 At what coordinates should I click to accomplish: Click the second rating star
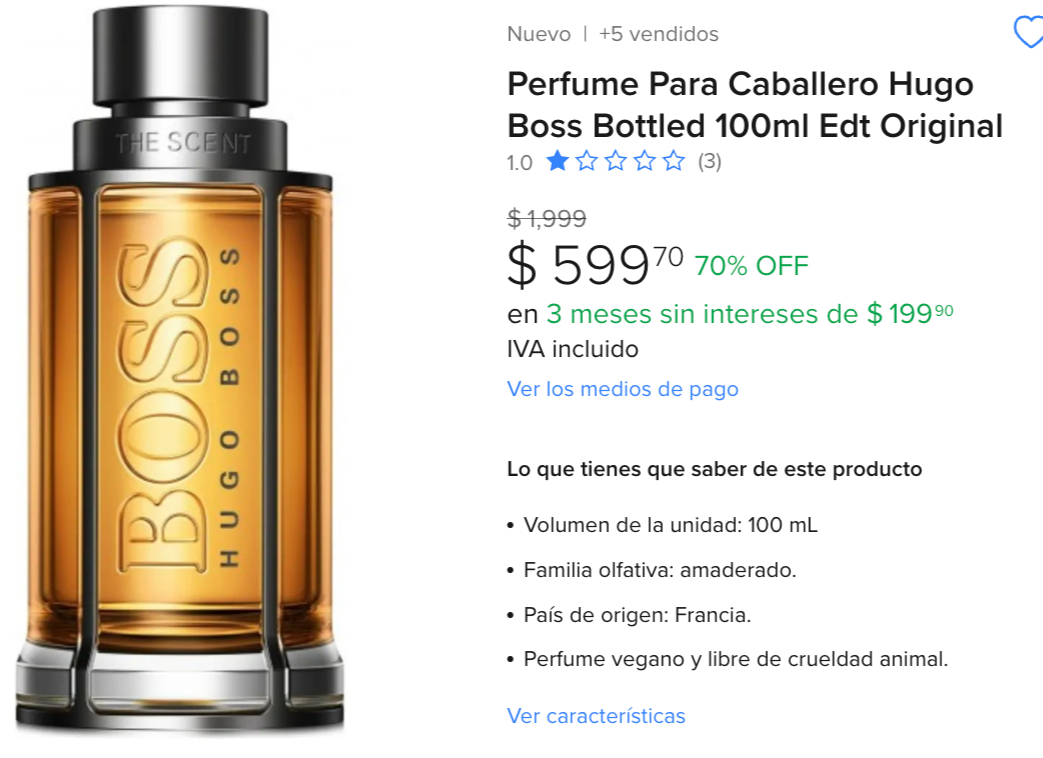click(586, 161)
